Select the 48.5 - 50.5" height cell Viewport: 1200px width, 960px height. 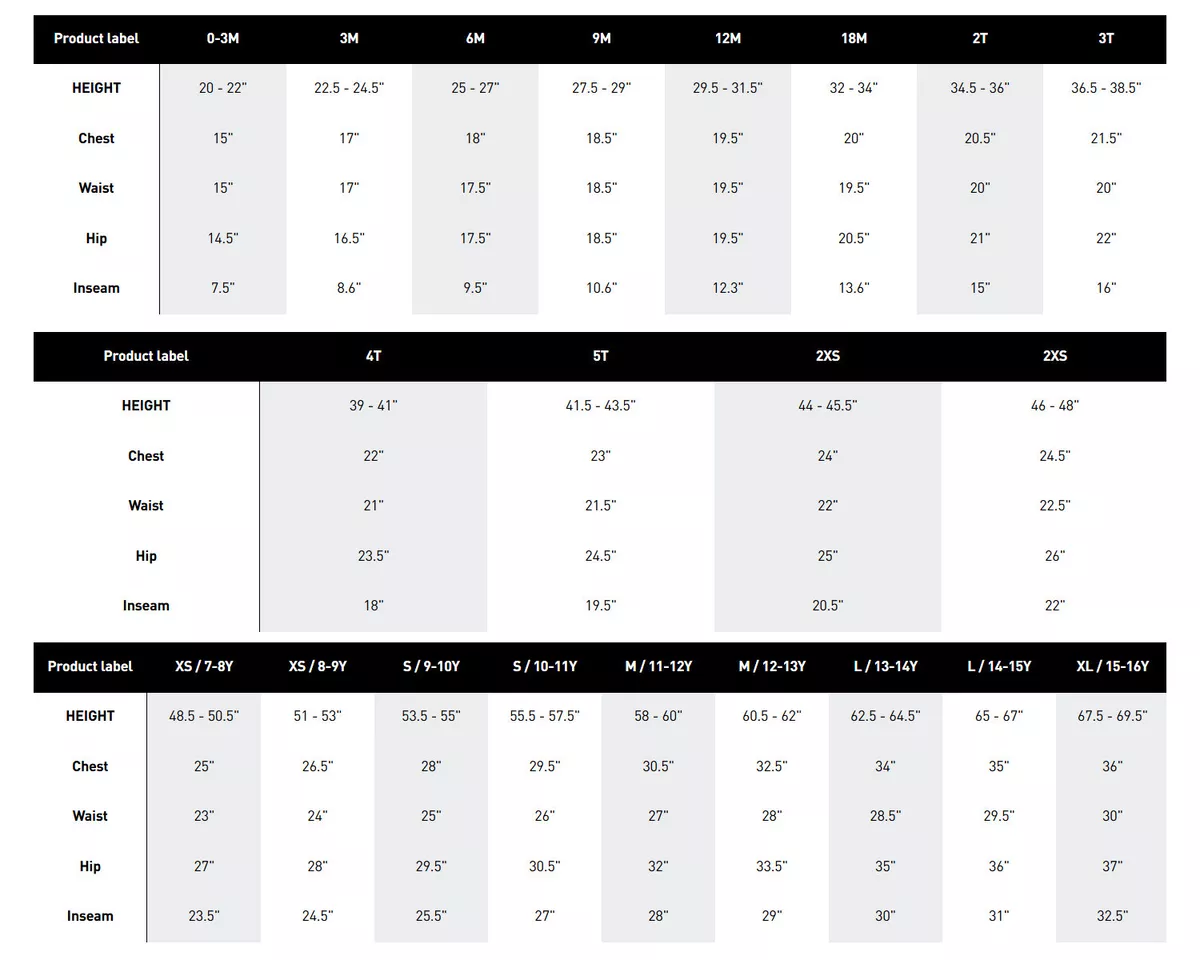click(x=204, y=716)
